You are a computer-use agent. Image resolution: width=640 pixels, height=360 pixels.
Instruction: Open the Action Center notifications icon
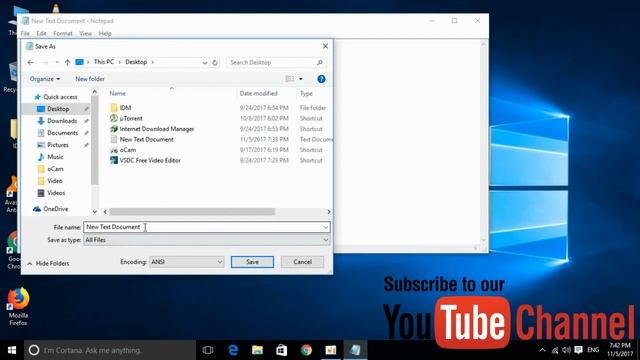pos(578,350)
